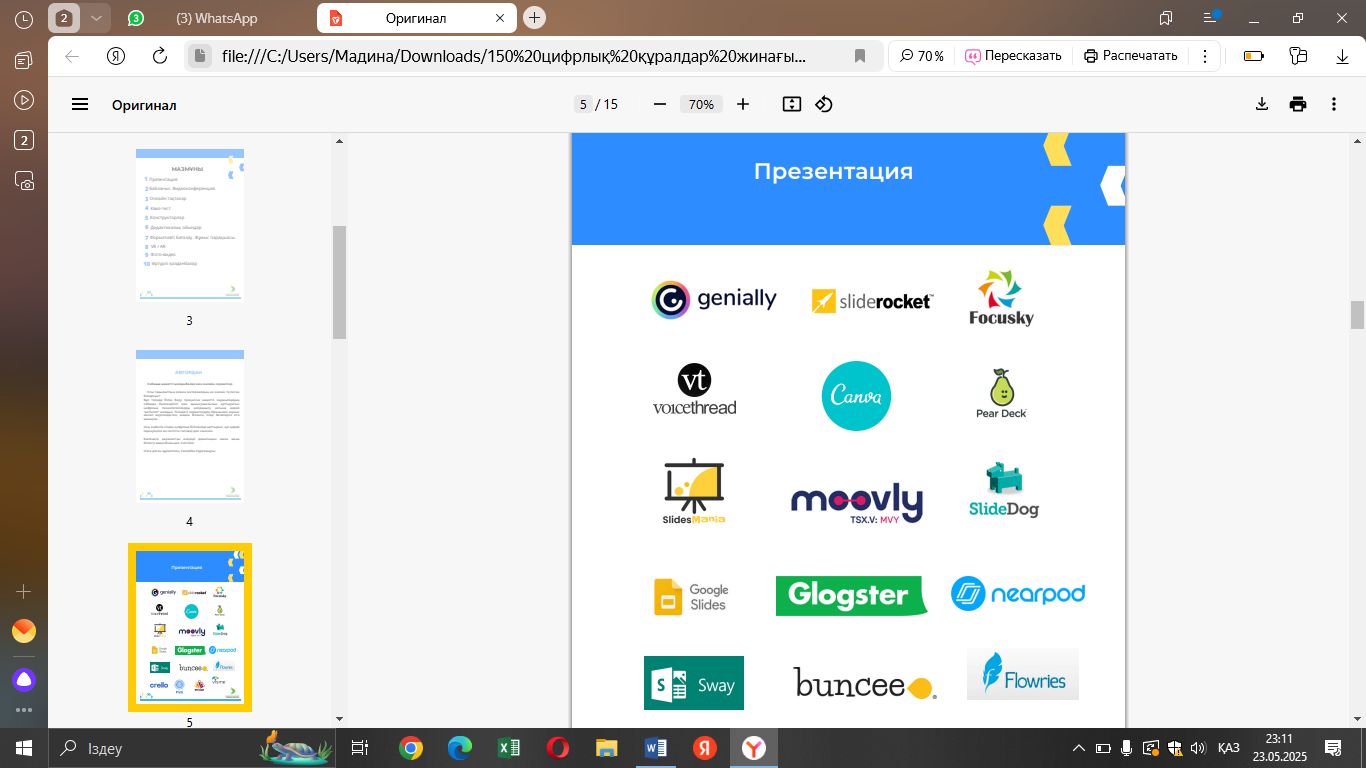
Task: Switch the ҚАЗ keyboard language
Action: click(x=1229, y=747)
